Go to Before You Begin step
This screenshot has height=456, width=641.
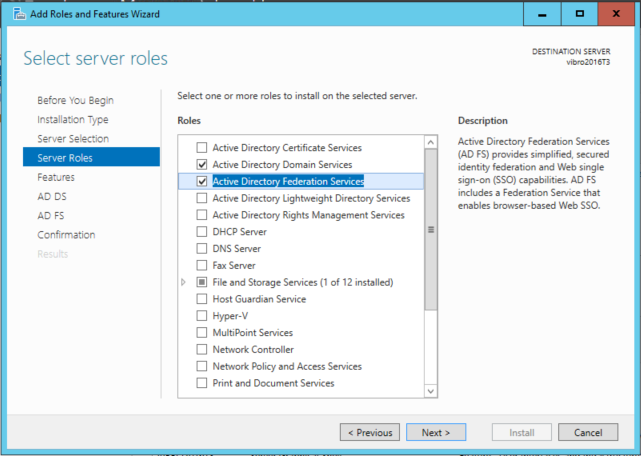click(76, 100)
